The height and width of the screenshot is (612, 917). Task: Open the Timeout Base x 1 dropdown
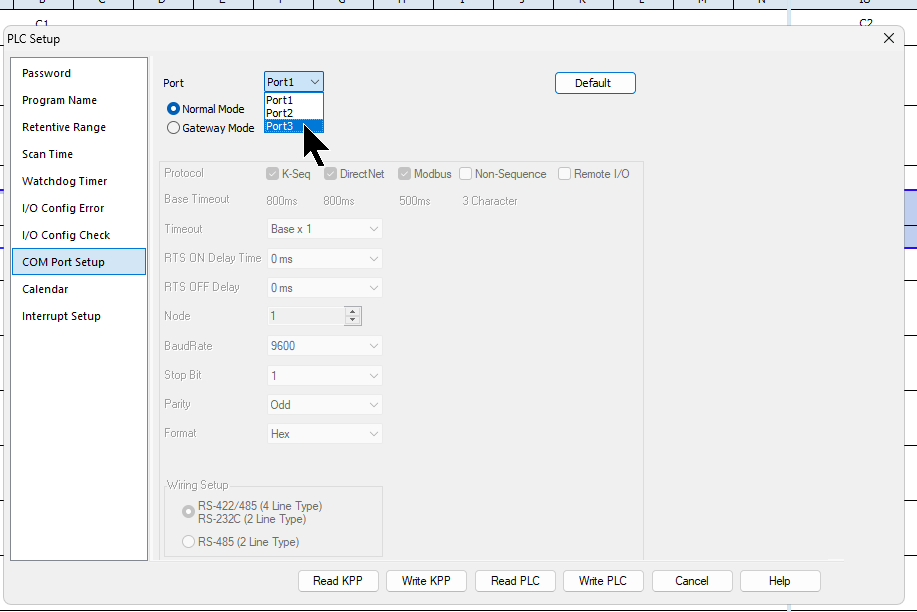(325, 229)
